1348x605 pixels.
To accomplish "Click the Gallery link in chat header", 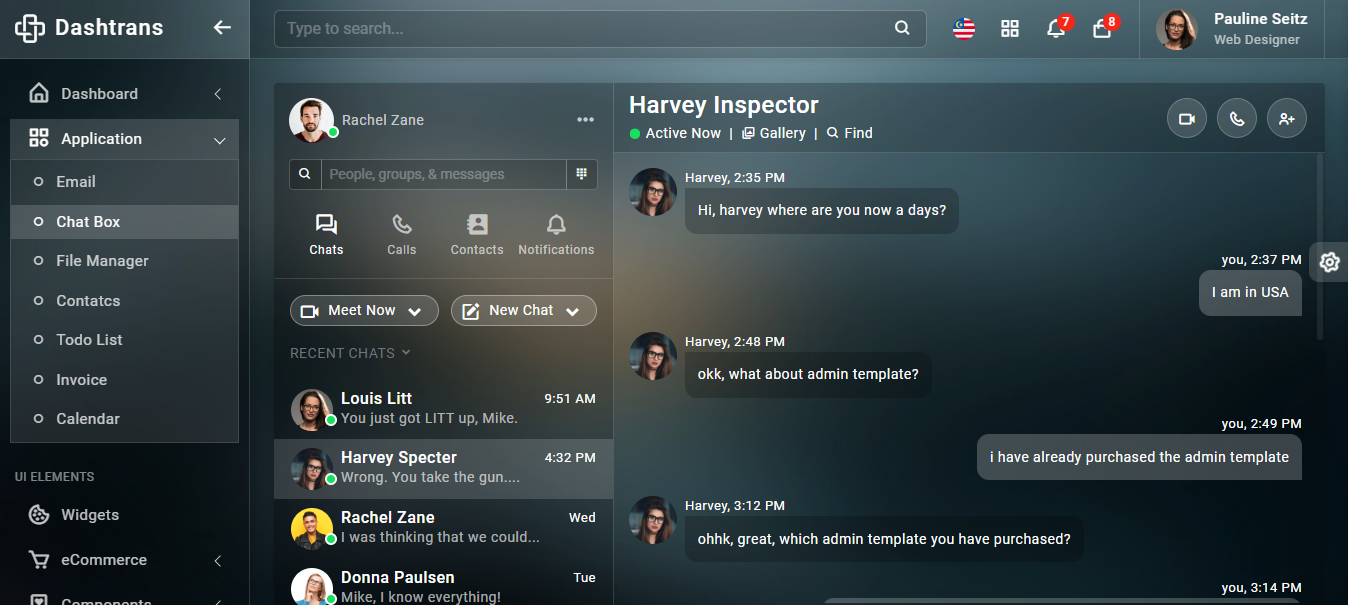I will click(x=774, y=133).
